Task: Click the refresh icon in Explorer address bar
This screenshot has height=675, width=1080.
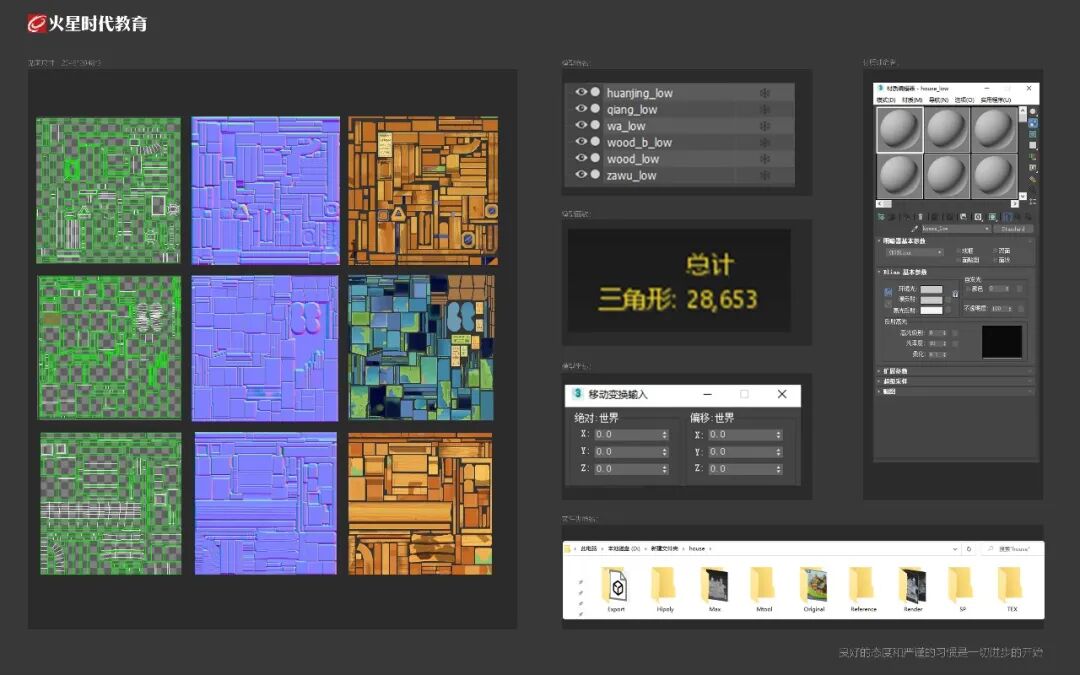Action: [x=969, y=549]
